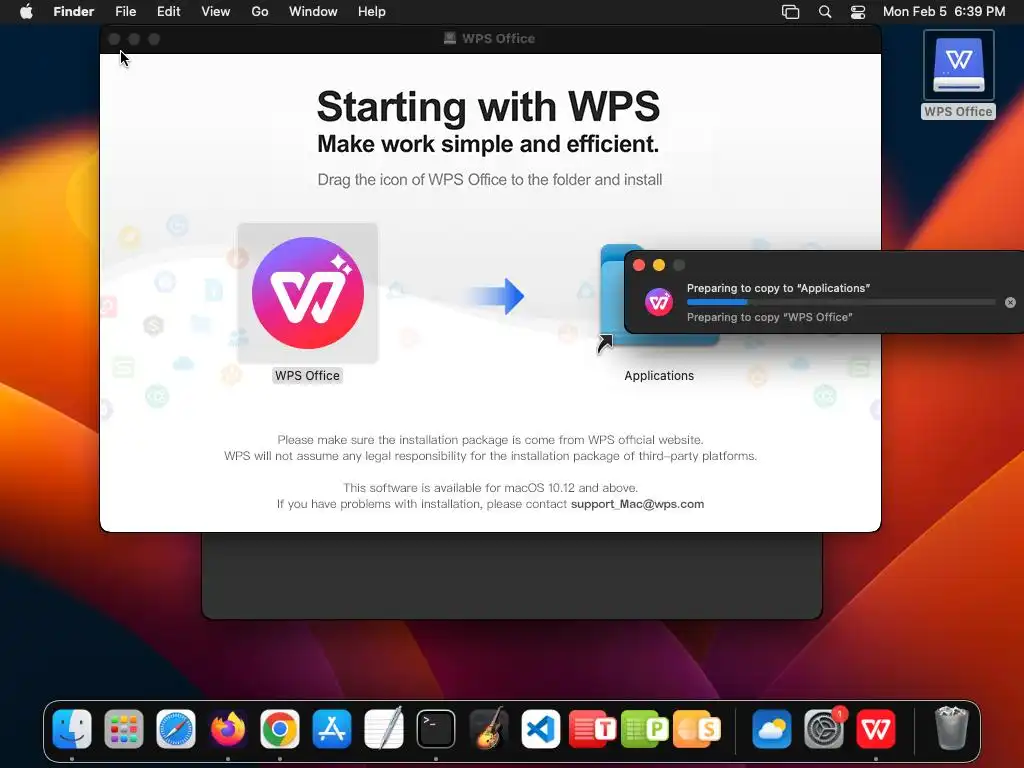Image resolution: width=1024 pixels, height=768 pixels.
Task: Click the support_Mac@wps.com email address
Action: tap(637, 504)
